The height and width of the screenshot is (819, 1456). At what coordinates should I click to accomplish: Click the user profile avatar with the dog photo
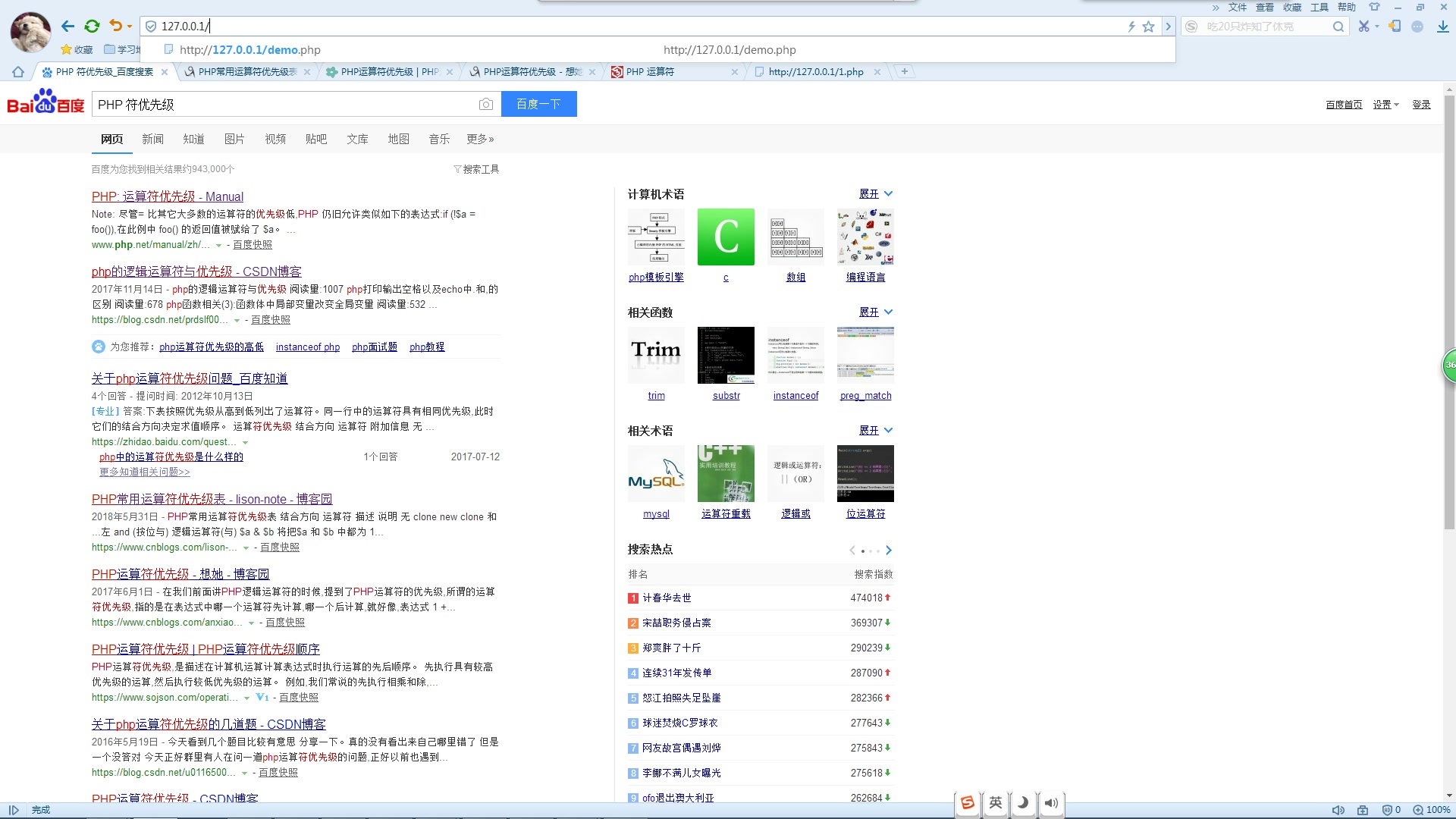30,32
